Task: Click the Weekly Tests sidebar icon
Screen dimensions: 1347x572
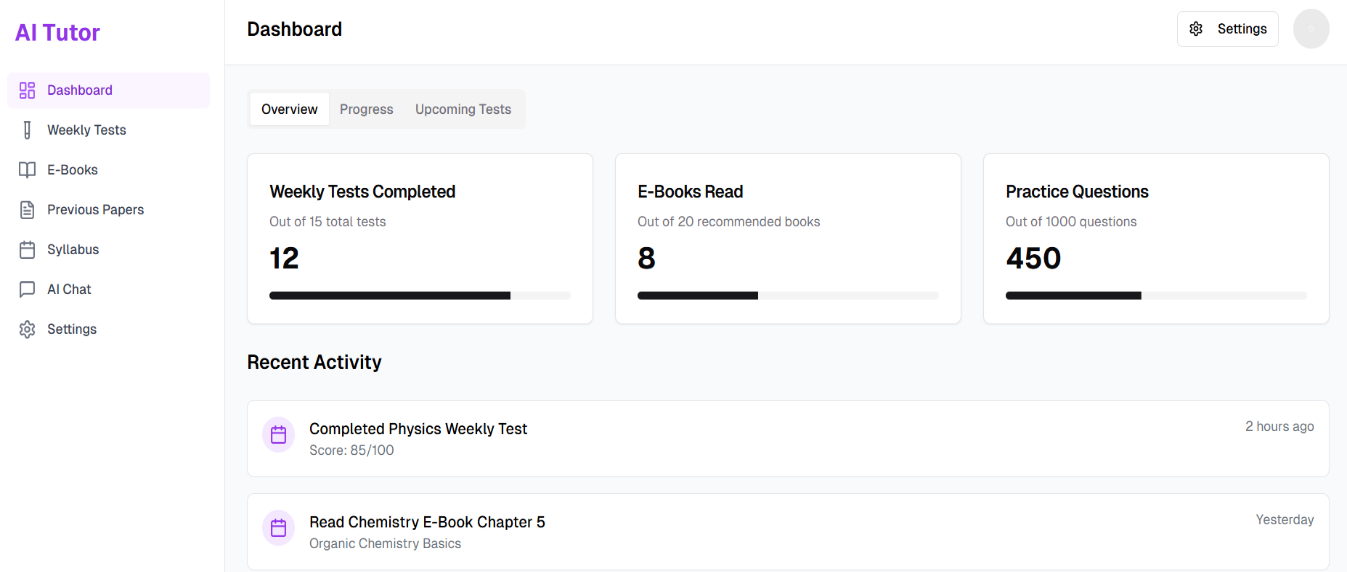Action: point(27,130)
